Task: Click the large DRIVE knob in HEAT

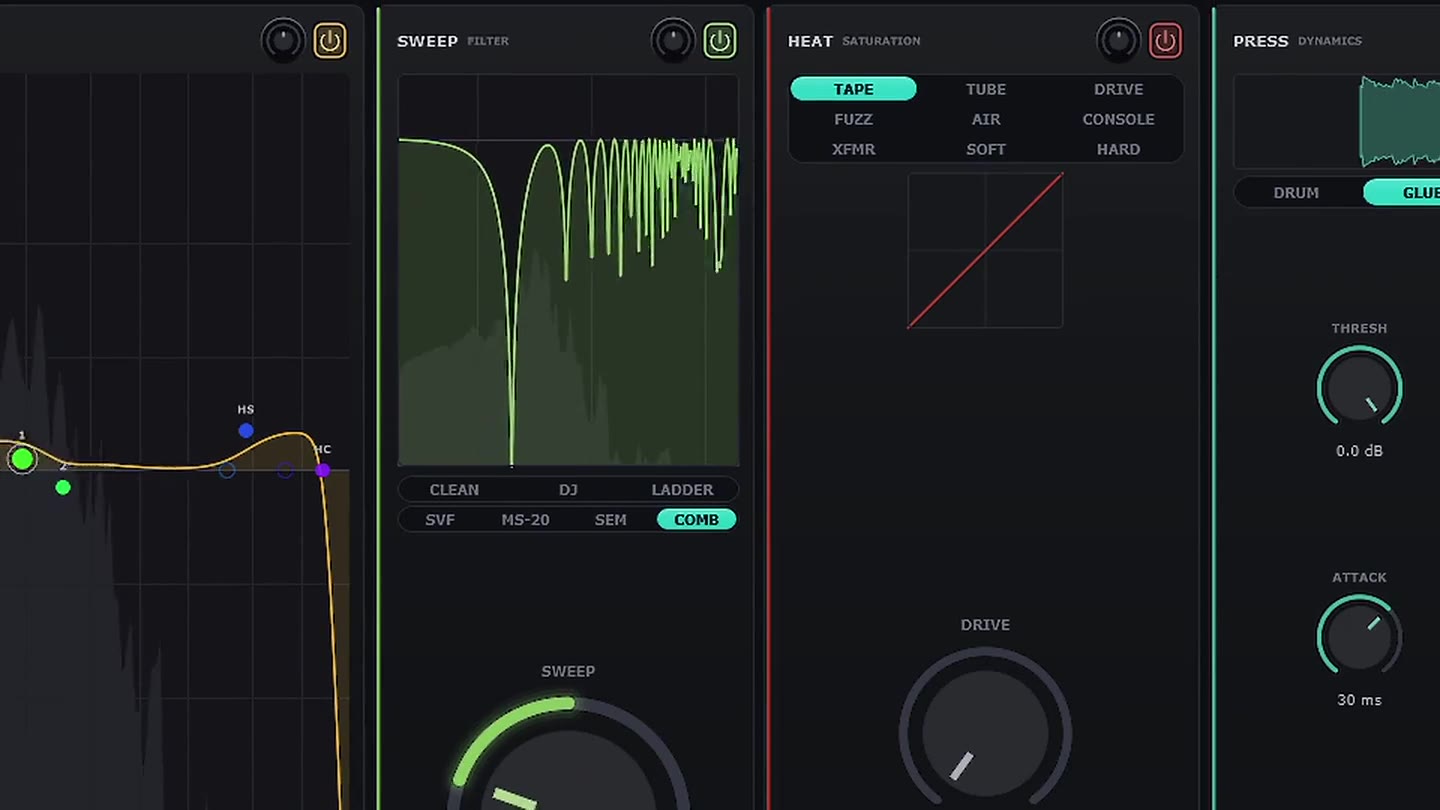Action: tap(985, 732)
